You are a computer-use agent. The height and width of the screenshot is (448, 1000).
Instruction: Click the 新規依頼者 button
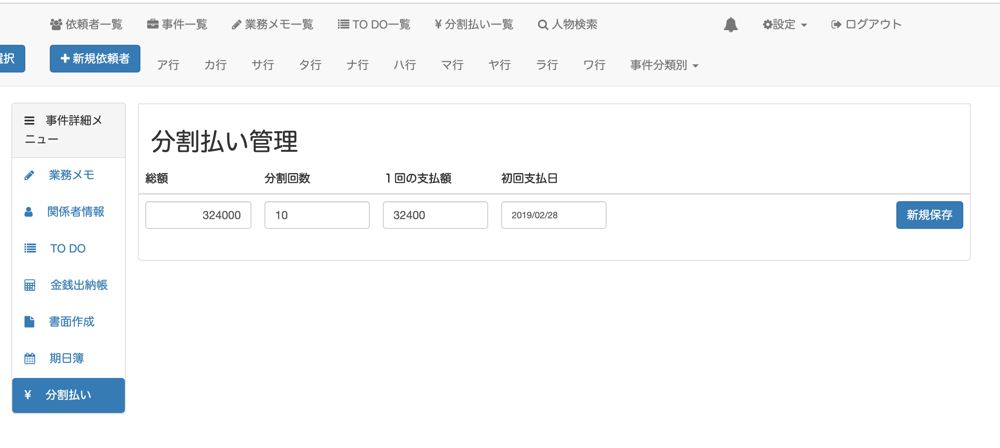(x=95, y=59)
